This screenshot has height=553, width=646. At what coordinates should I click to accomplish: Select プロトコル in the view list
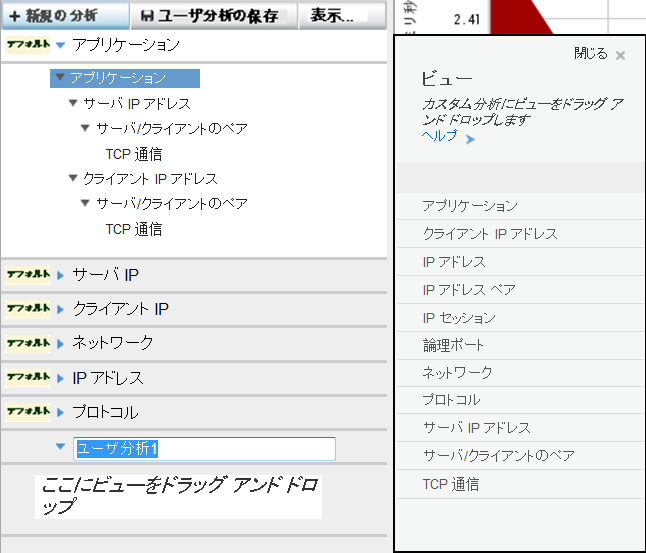[521, 400]
